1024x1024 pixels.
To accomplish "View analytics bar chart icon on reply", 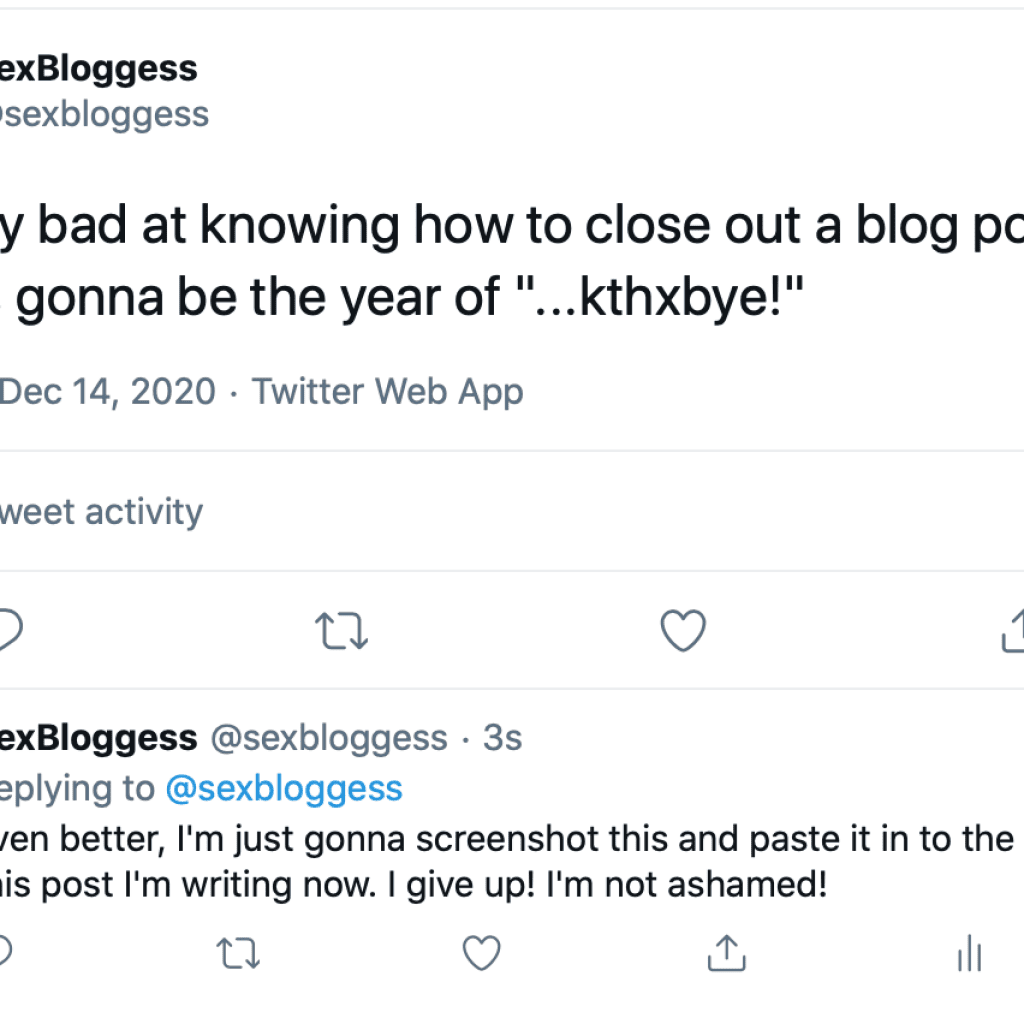I will 970,953.
